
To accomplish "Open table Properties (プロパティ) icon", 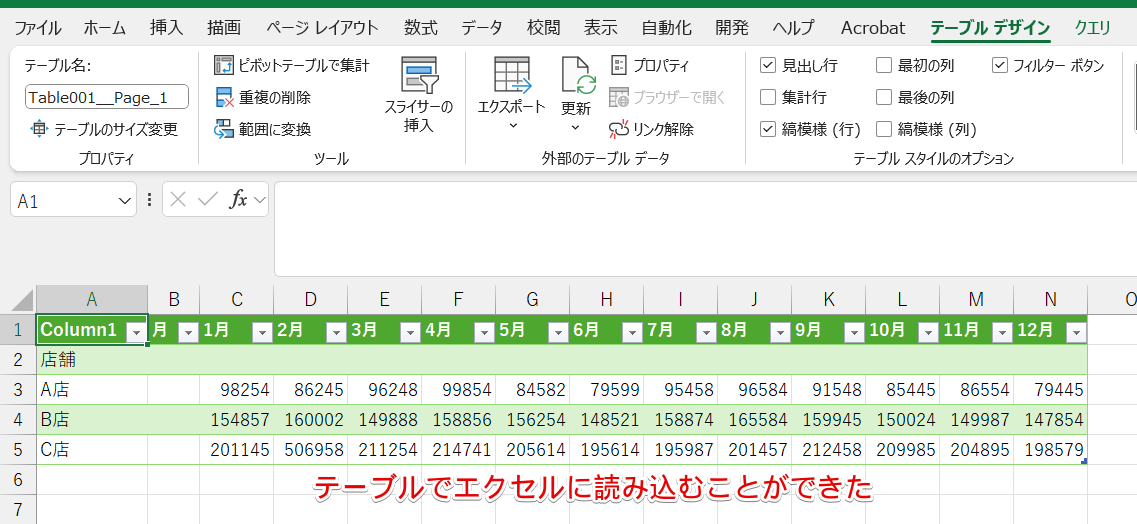I will 619,65.
